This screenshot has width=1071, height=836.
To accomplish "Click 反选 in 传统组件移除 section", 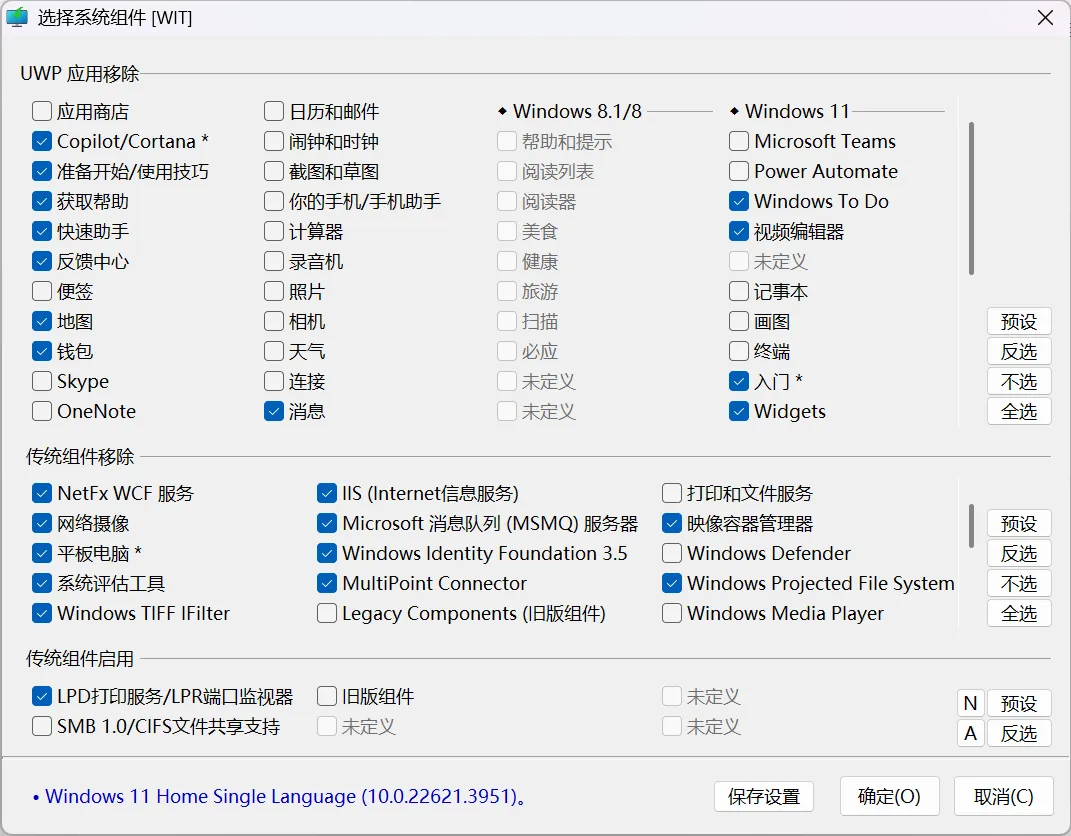I will click(x=1019, y=553).
